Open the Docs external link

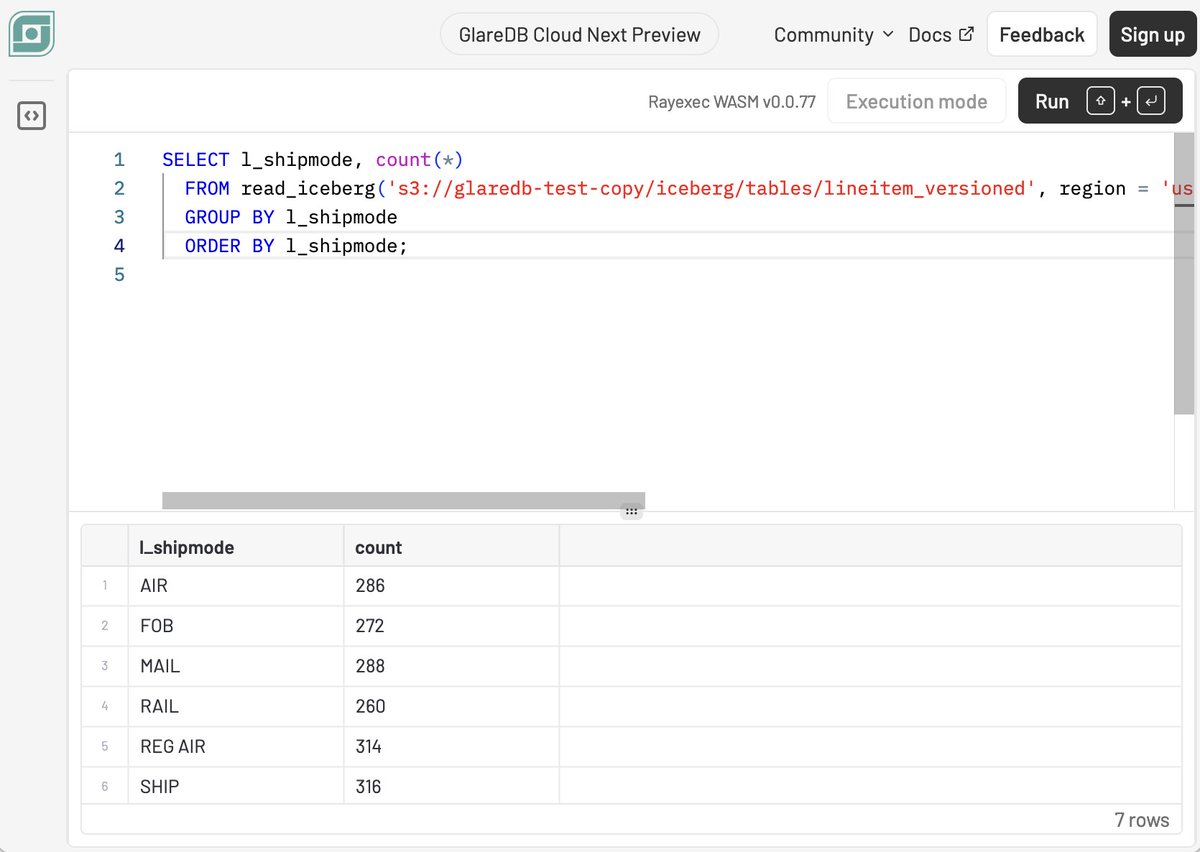click(941, 34)
